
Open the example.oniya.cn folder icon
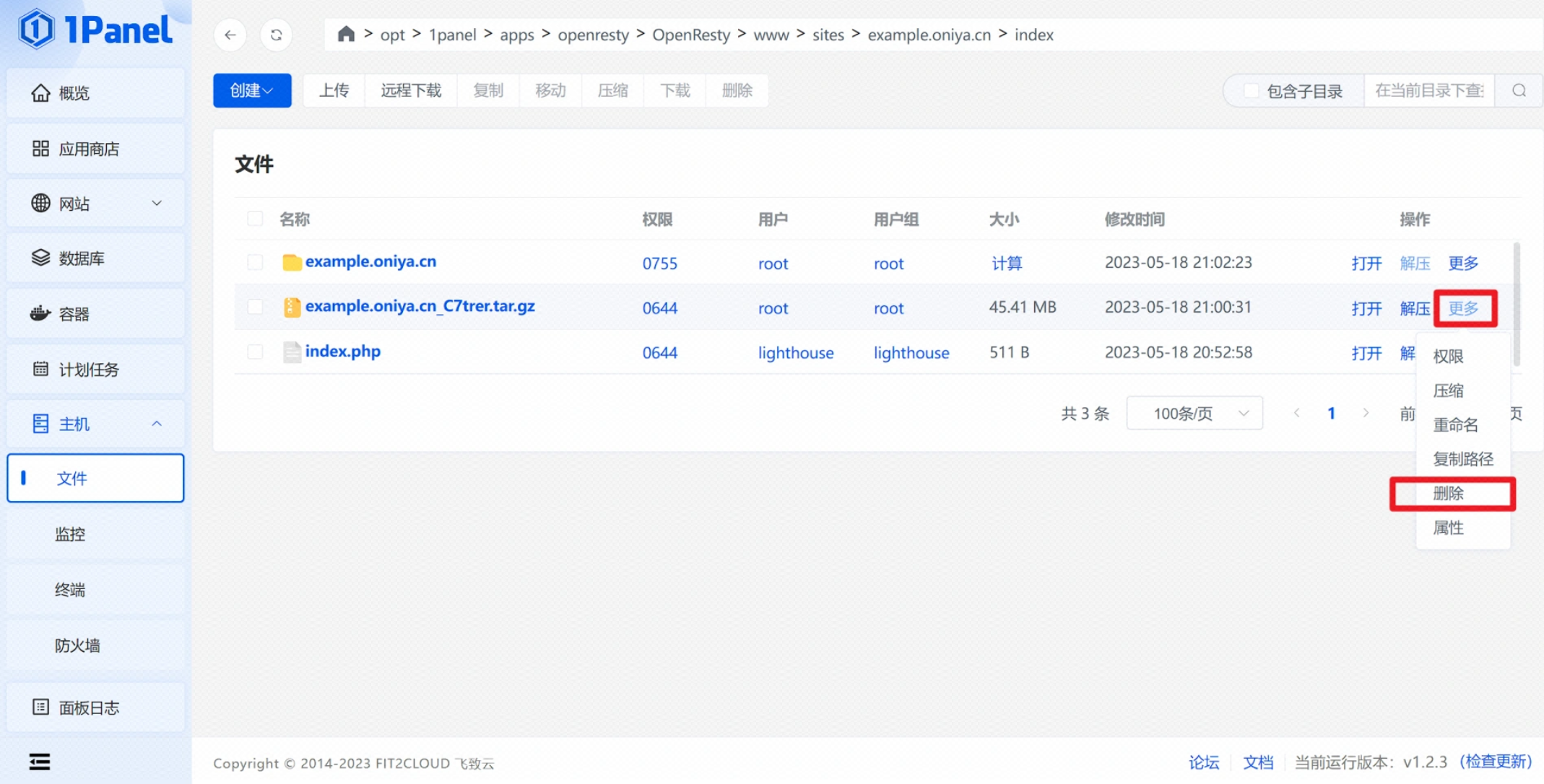(292, 262)
